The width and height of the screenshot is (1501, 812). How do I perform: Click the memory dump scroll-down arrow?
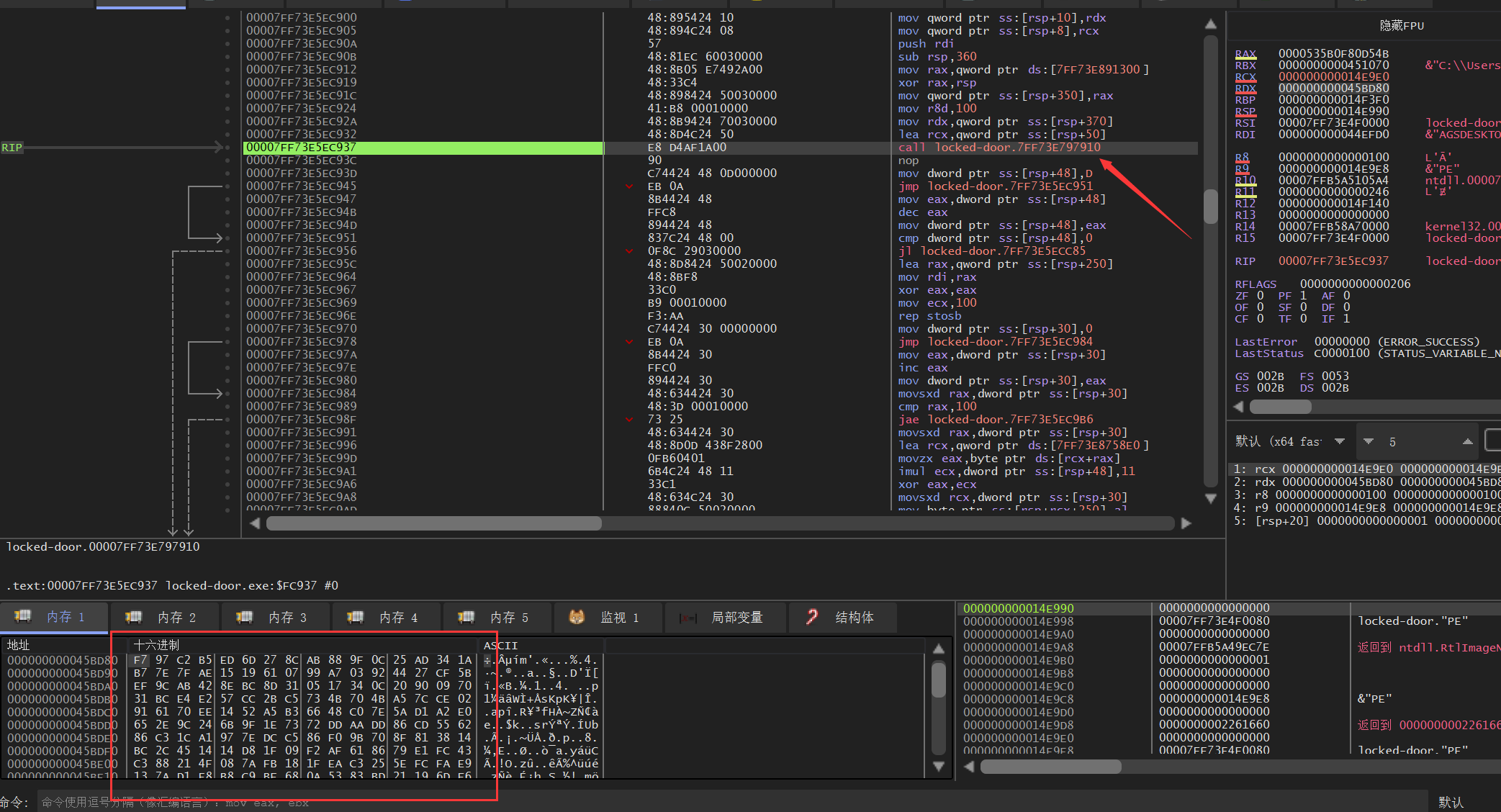[x=939, y=766]
